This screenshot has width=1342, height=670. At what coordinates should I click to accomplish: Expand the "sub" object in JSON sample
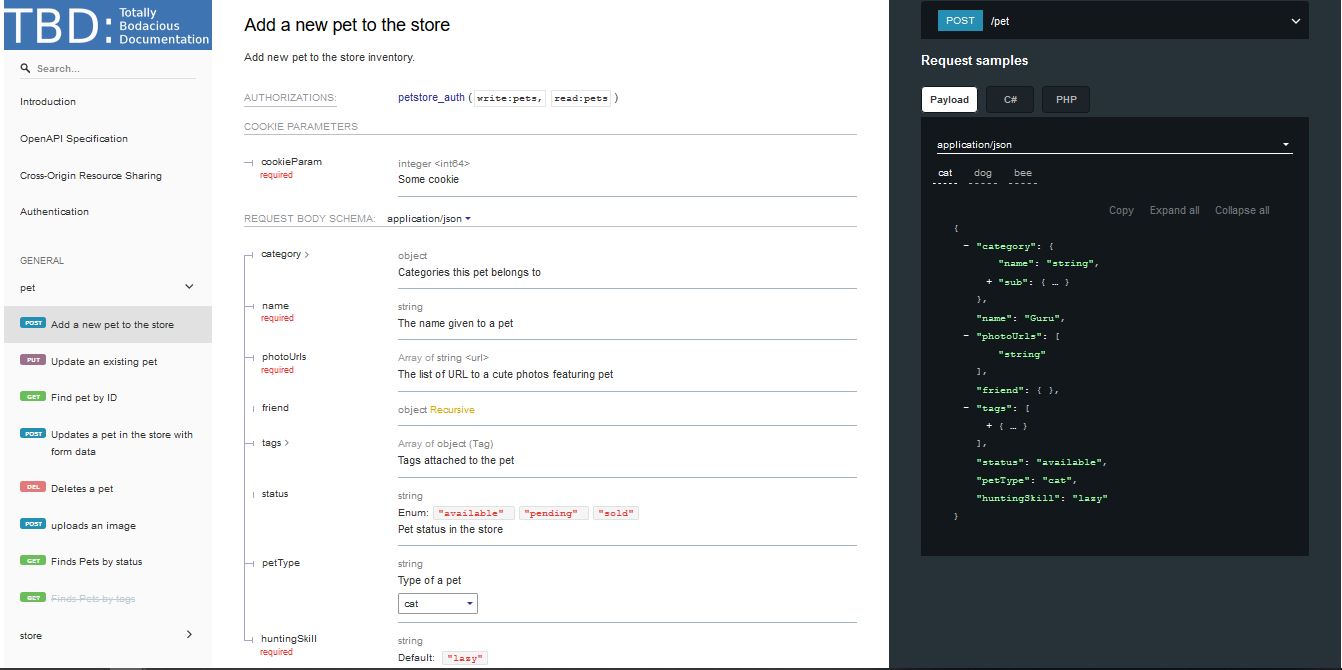(989, 282)
